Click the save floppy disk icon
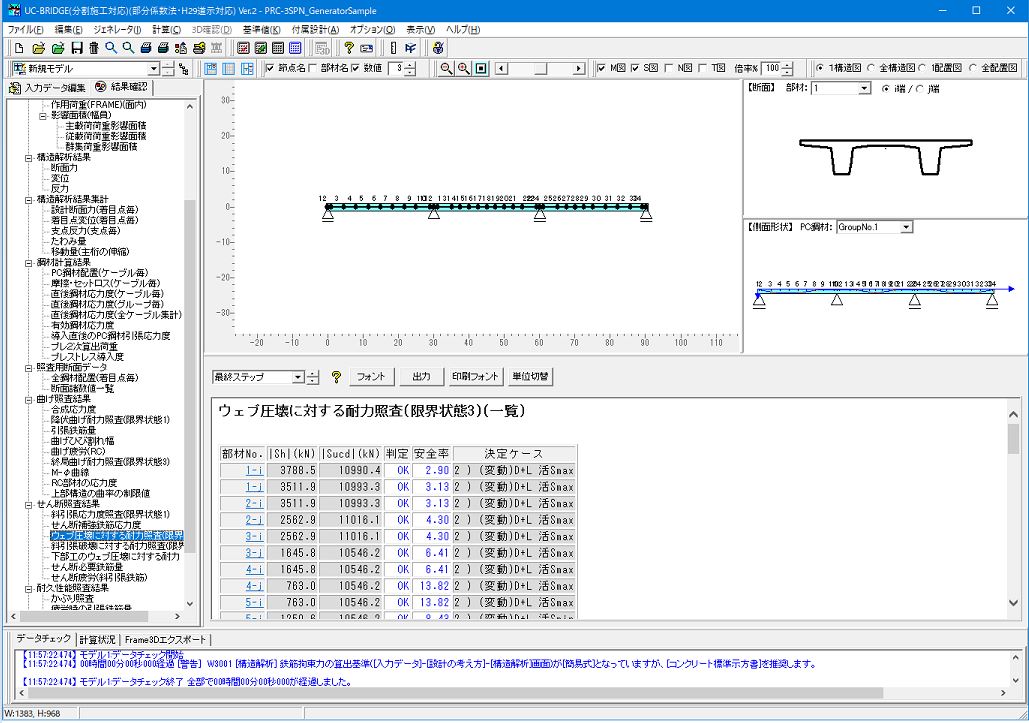This screenshot has height=723, width=1029. coord(76,48)
